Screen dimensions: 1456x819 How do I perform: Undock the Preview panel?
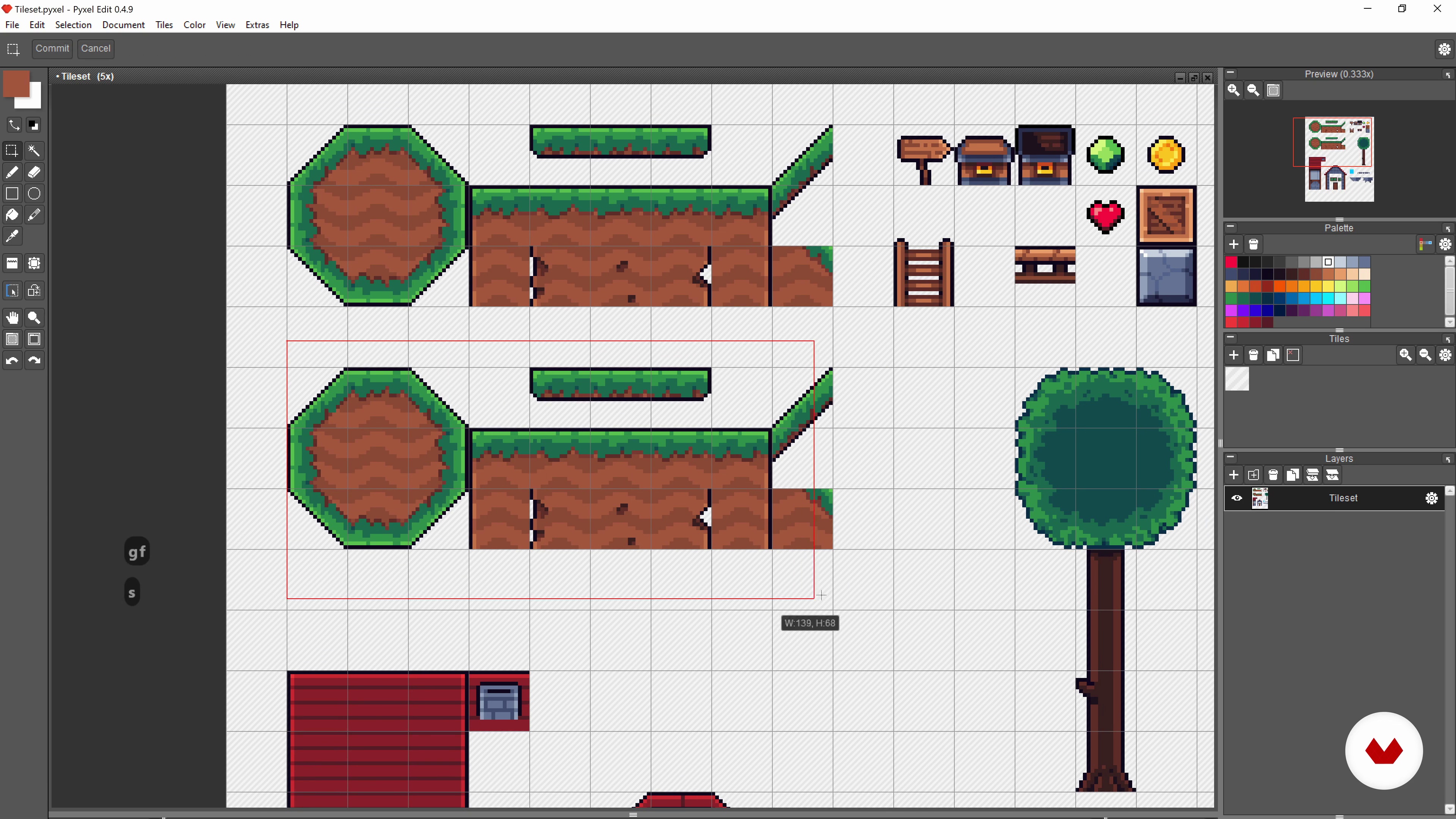pos(1448,75)
